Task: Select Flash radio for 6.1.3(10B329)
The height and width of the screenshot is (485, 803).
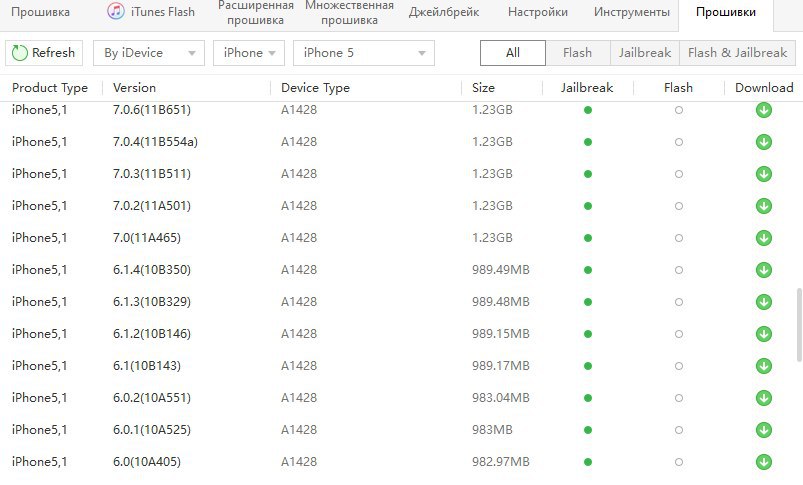Action: [679, 302]
